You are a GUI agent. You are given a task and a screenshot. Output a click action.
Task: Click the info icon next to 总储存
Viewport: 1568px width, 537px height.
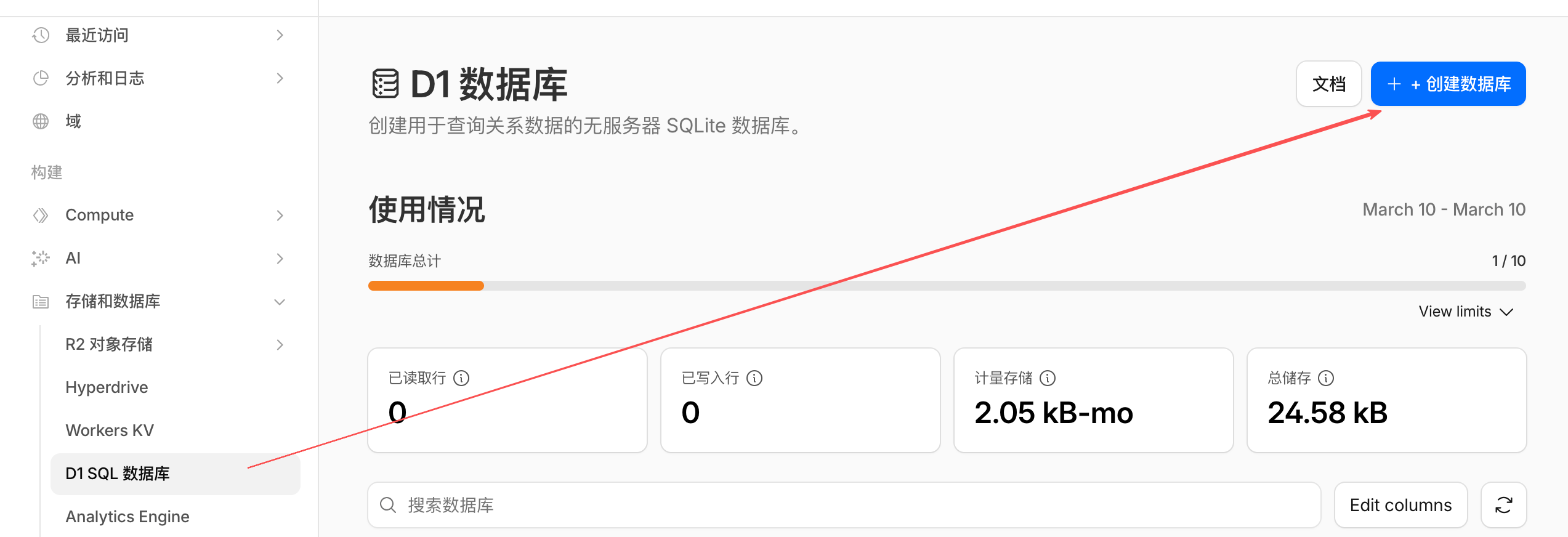(1326, 378)
